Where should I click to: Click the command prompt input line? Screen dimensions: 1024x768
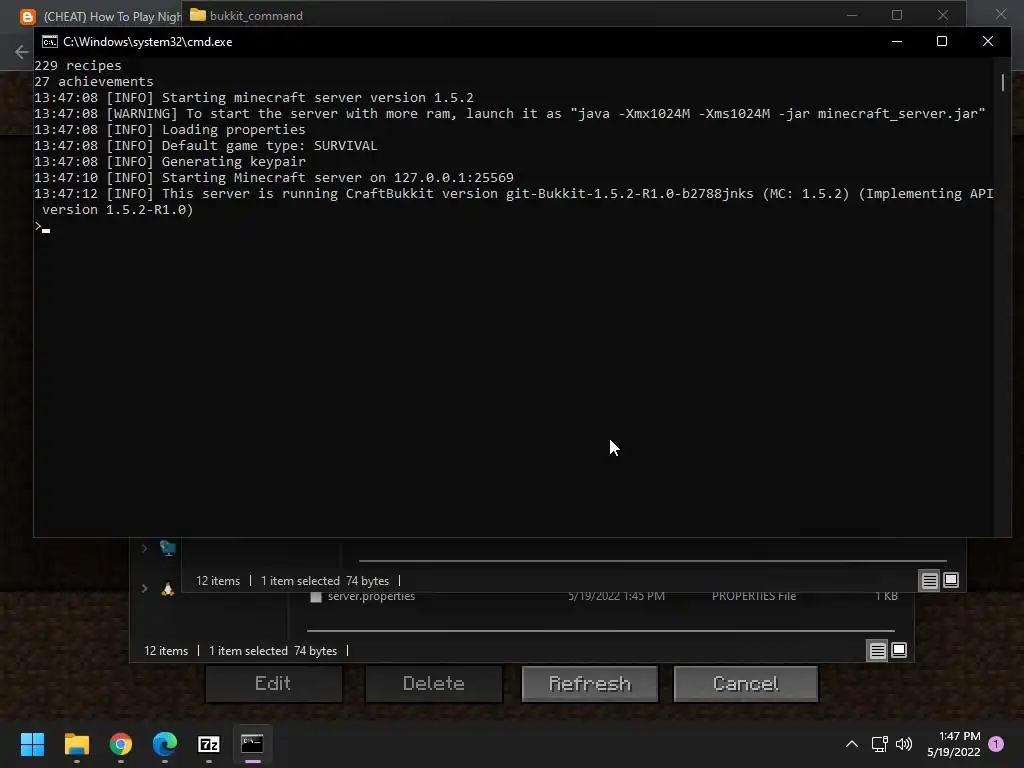(513, 226)
